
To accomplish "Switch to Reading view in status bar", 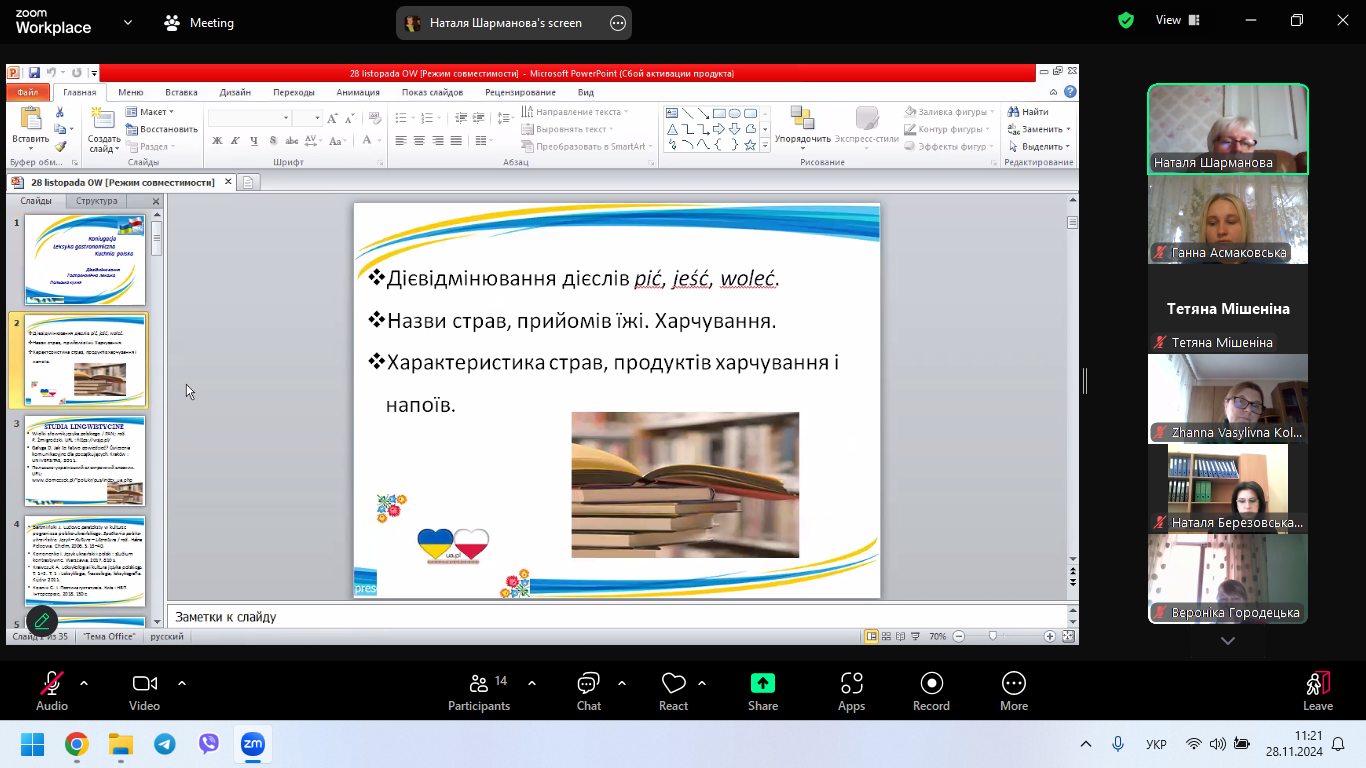I will click(x=903, y=636).
